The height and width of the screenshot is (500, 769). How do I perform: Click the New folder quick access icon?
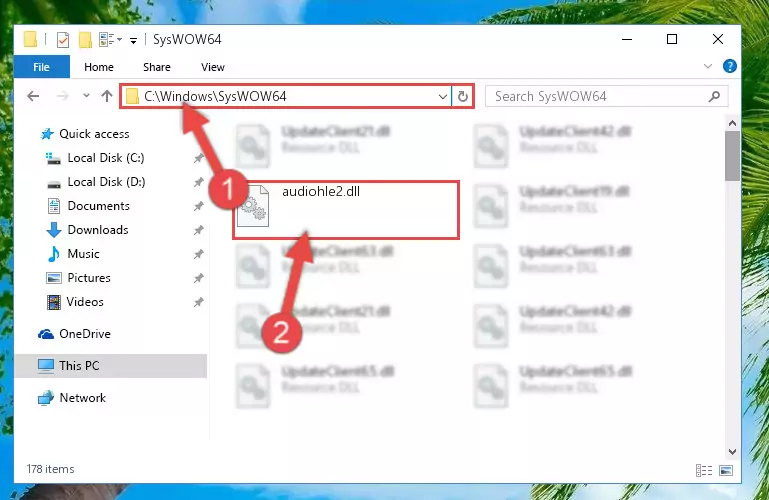click(85, 39)
